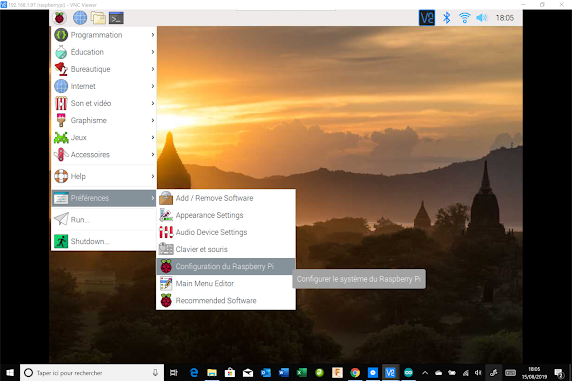Select Configuration du Raspberry Pi
Viewport: 572px width, 381px height.
(x=226, y=266)
